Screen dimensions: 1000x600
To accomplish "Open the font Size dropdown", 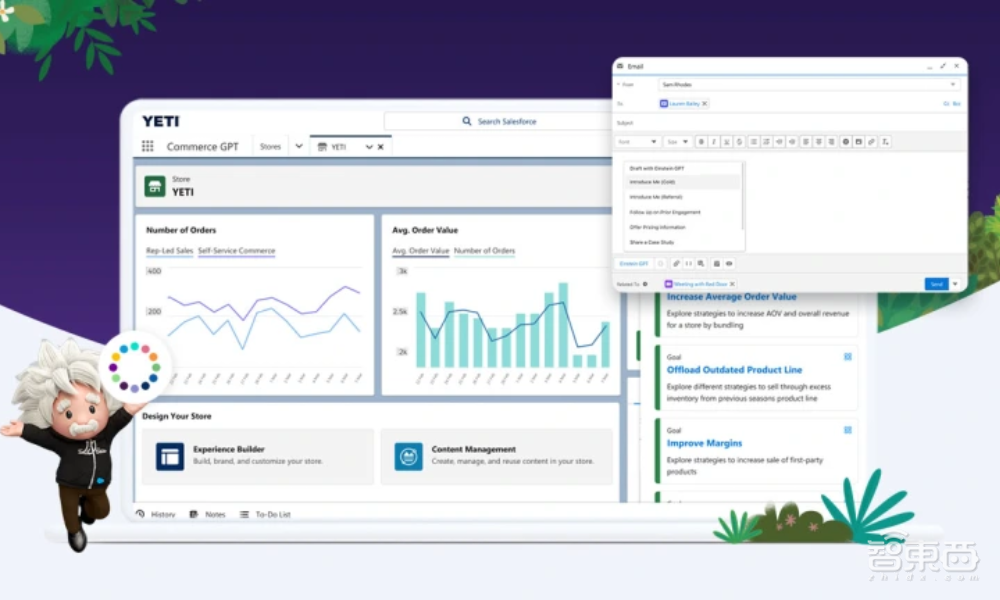I will 678,141.
